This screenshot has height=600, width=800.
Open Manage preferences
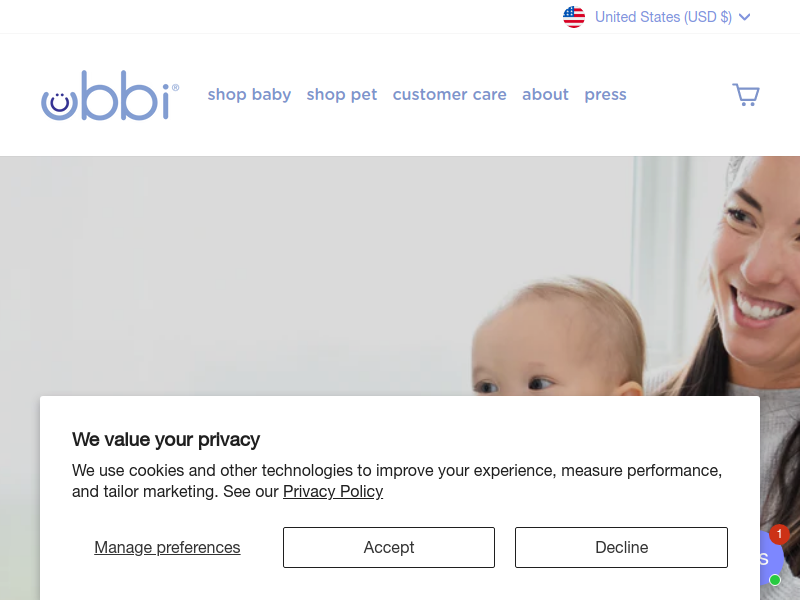(167, 547)
